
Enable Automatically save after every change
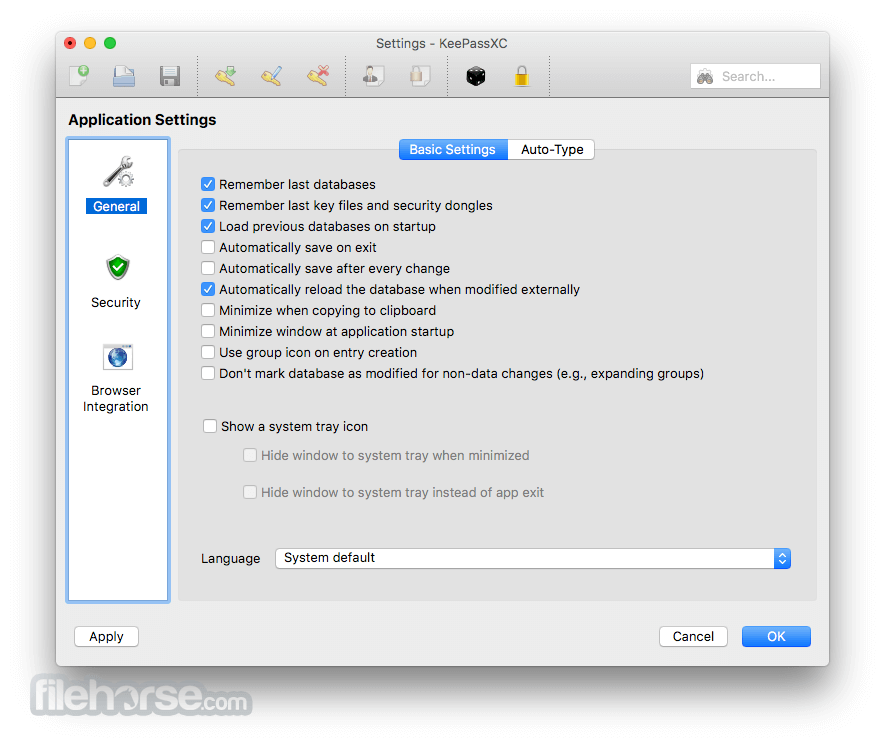click(x=208, y=268)
